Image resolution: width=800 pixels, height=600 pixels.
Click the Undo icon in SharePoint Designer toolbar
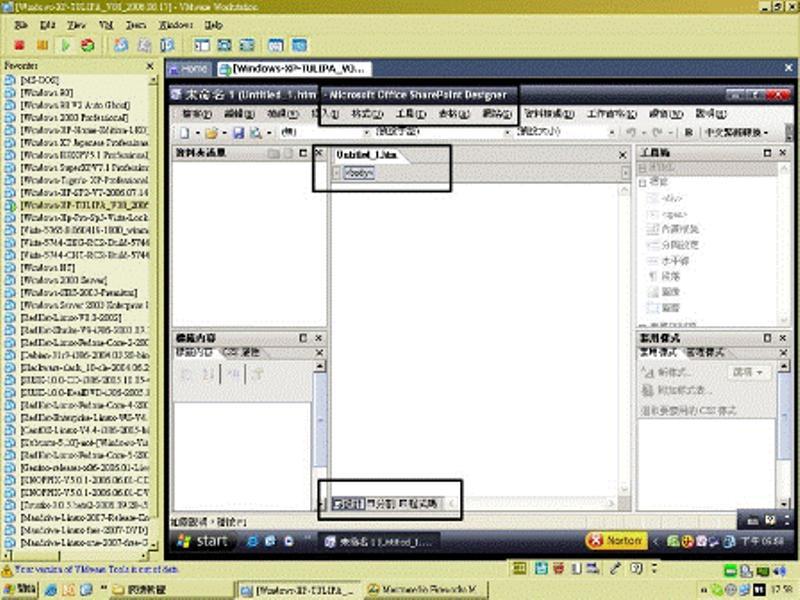point(631,132)
